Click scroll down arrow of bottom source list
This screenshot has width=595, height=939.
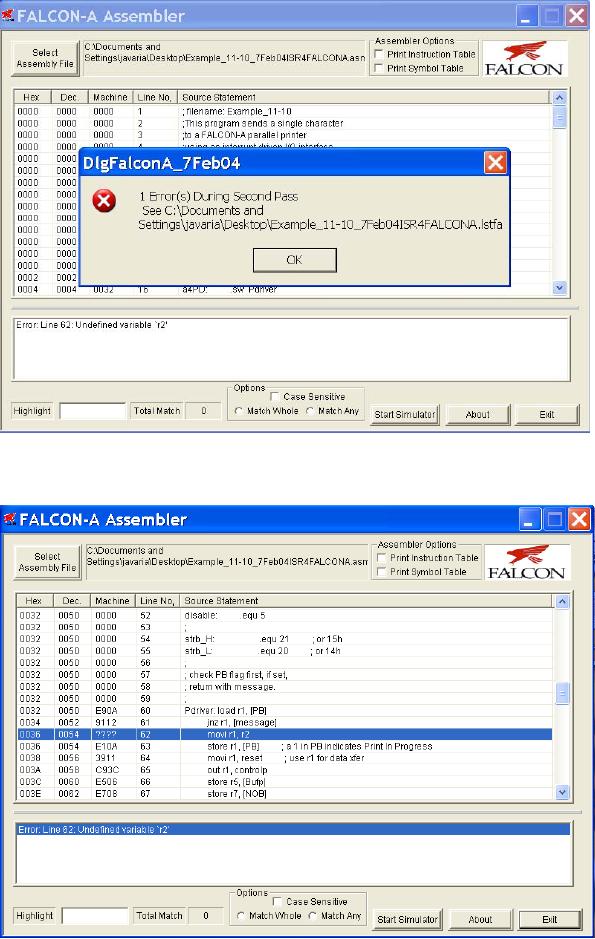coord(562,792)
